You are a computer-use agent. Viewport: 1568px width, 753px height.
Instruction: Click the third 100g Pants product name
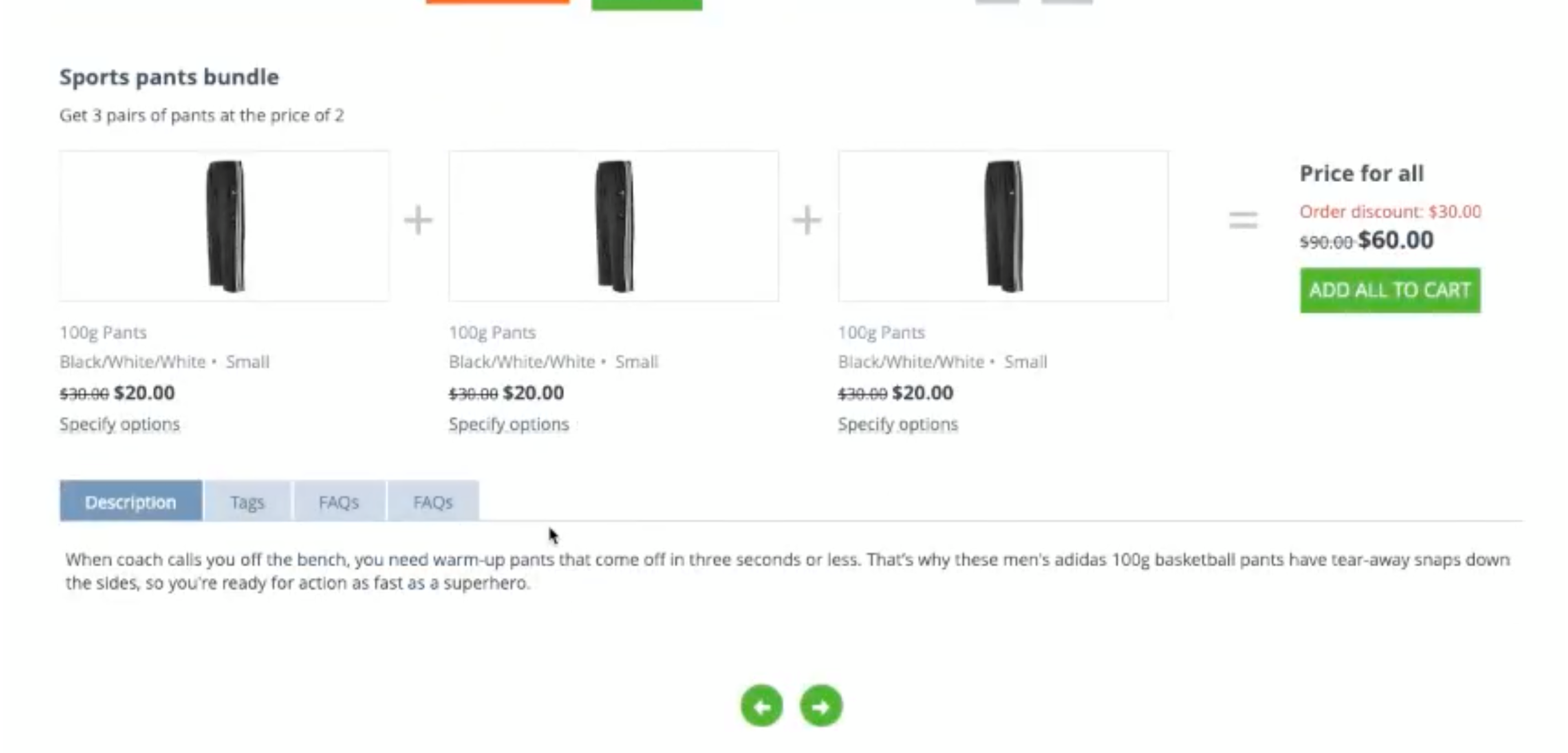881,332
